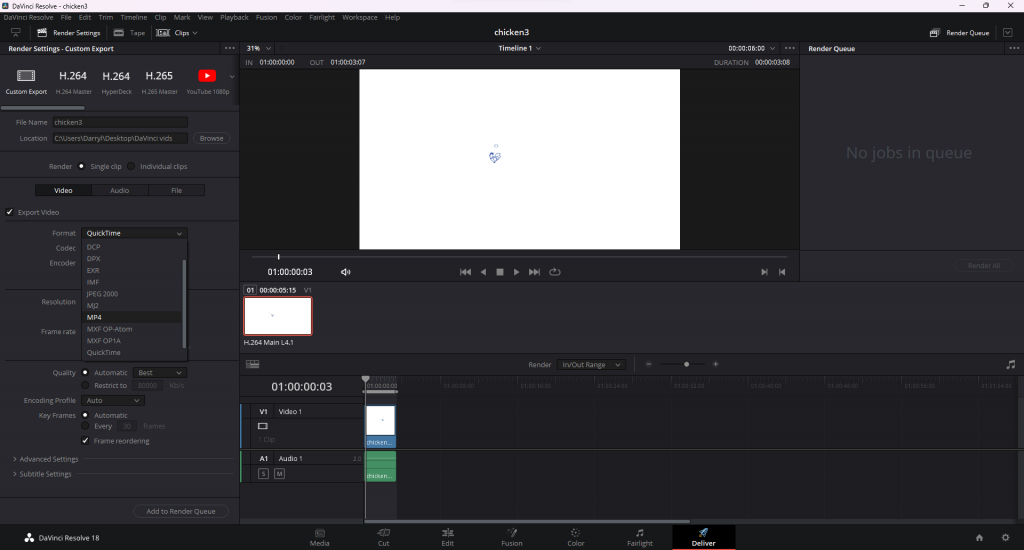Choose the H.264 Master preset

coord(73,81)
